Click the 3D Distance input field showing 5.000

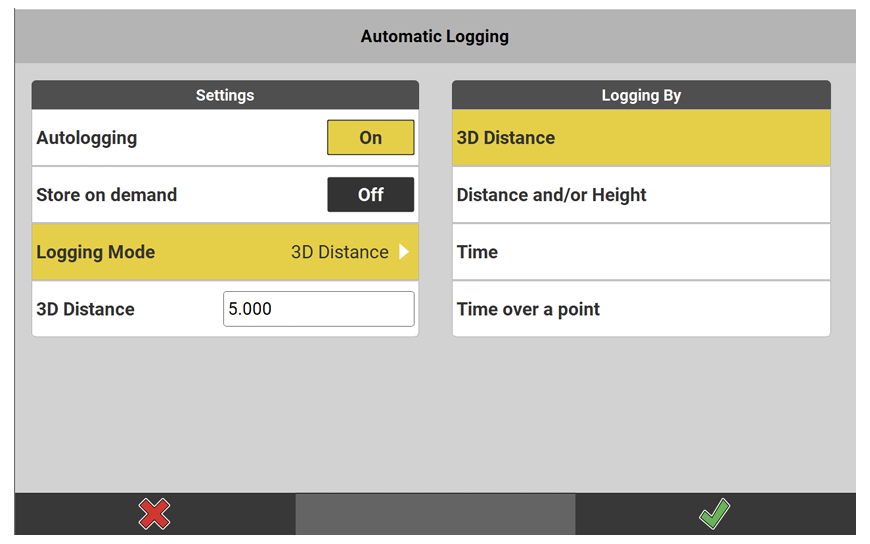point(318,309)
